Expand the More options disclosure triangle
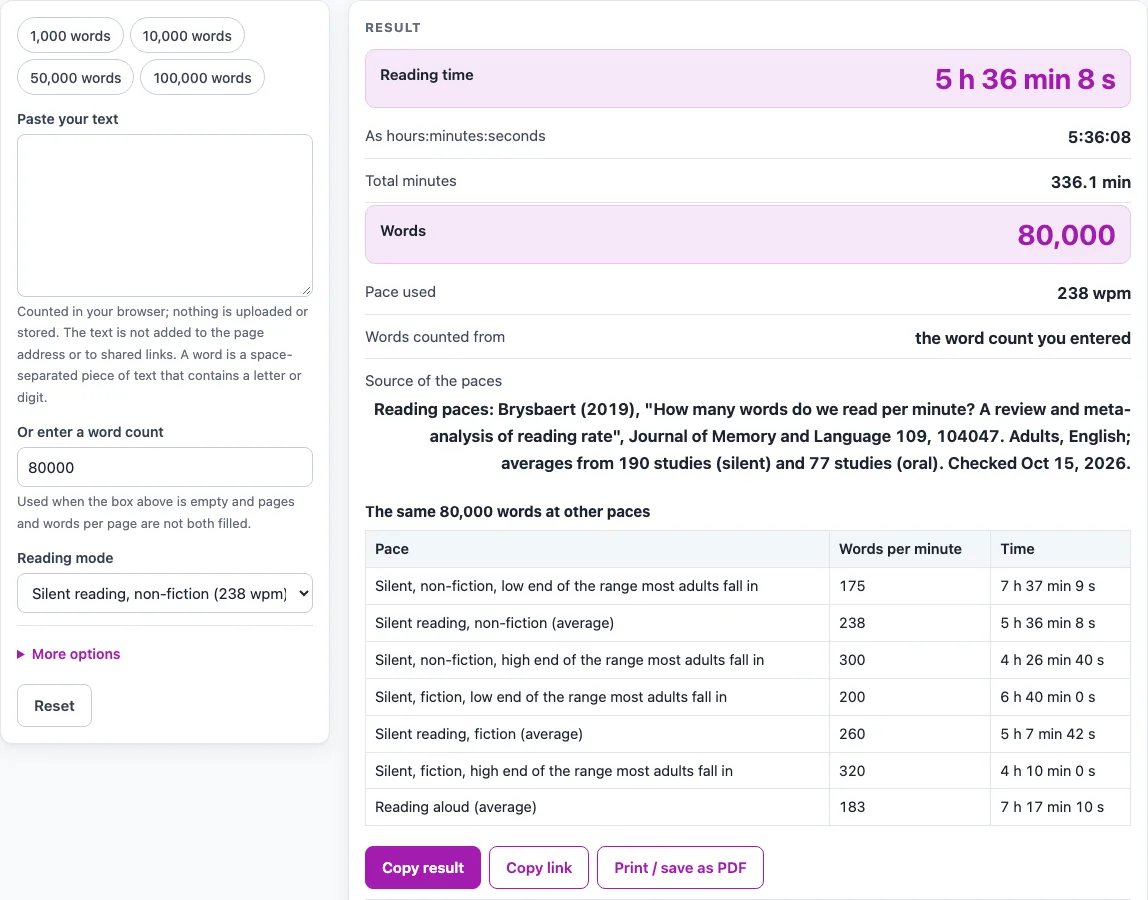This screenshot has width=1148, height=900. (x=21, y=654)
